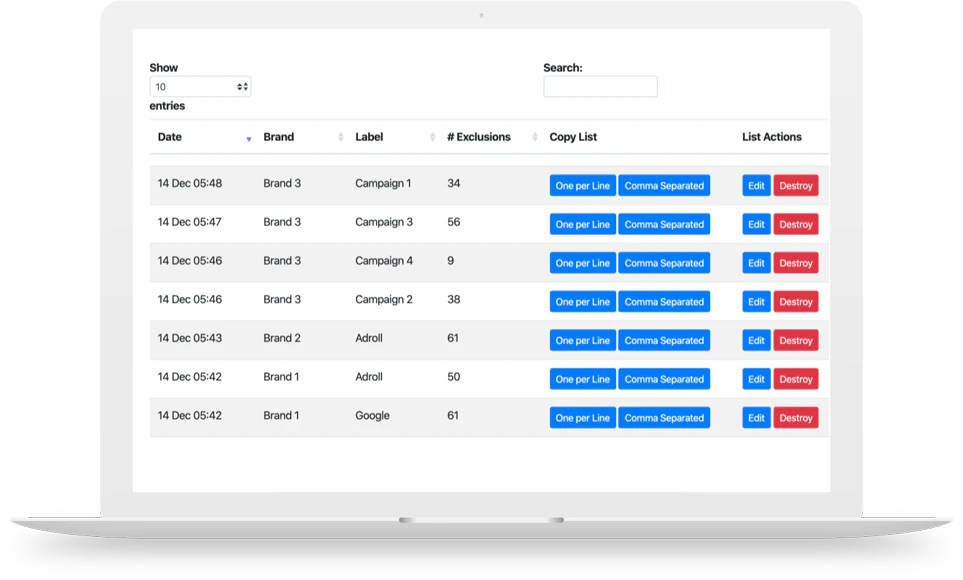The height and width of the screenshot is (580, 963).
Task: Copy Campaign 2 list one per line
Action: (x=582, y=302)
